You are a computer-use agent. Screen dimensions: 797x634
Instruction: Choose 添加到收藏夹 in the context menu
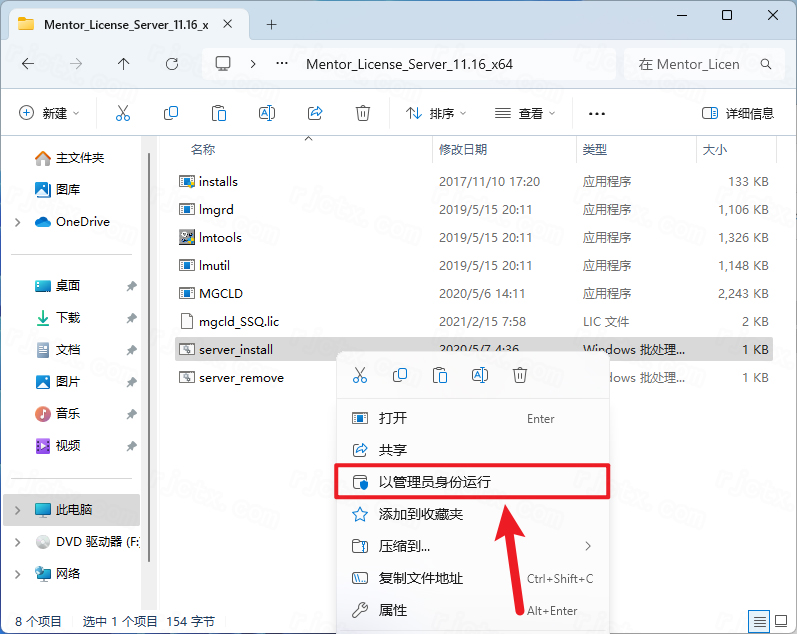tap(472, 514)
